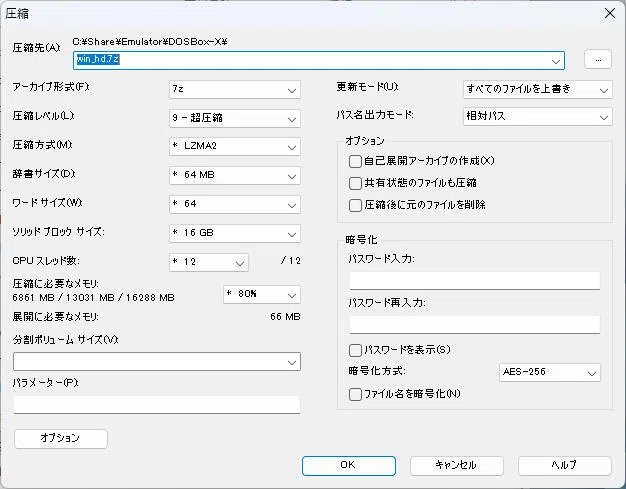Click the キャンセル button

tap(456, 465)
